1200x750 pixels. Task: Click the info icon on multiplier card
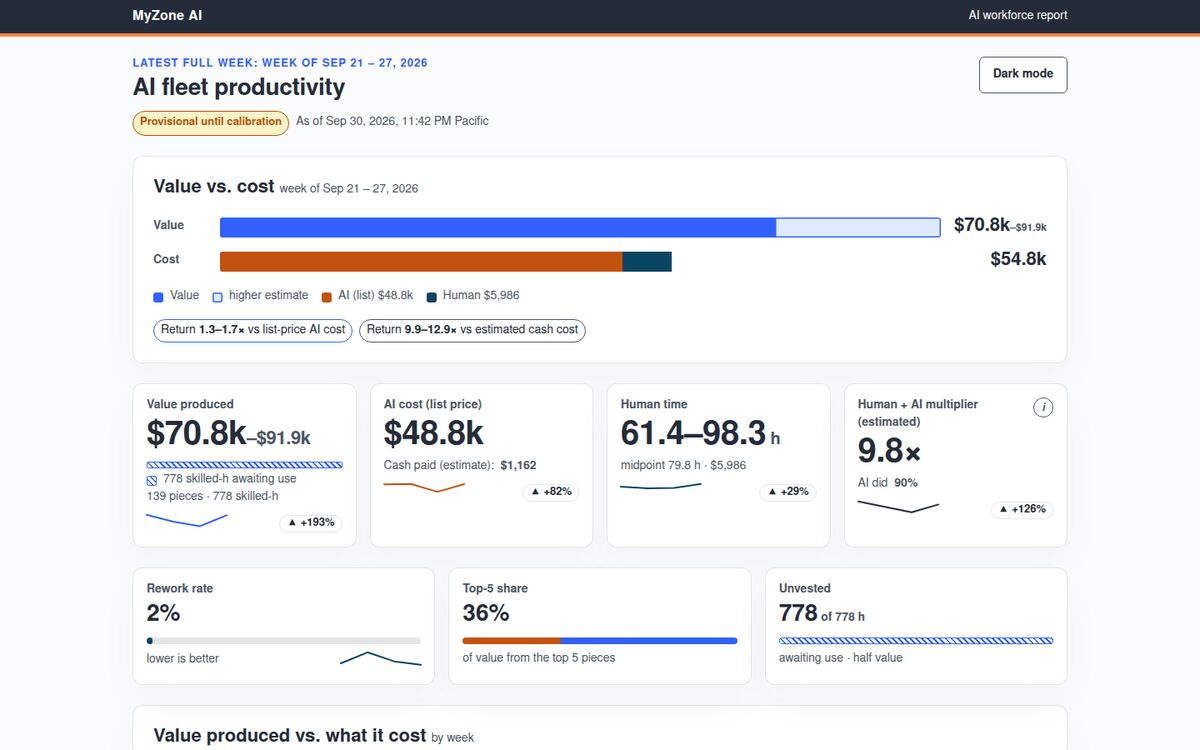(x=1043, y=407)
